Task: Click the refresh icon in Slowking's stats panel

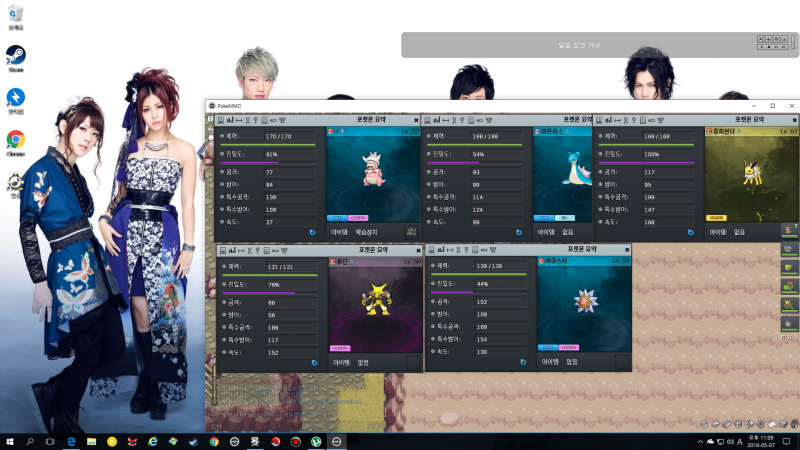Action: (312, 232)
